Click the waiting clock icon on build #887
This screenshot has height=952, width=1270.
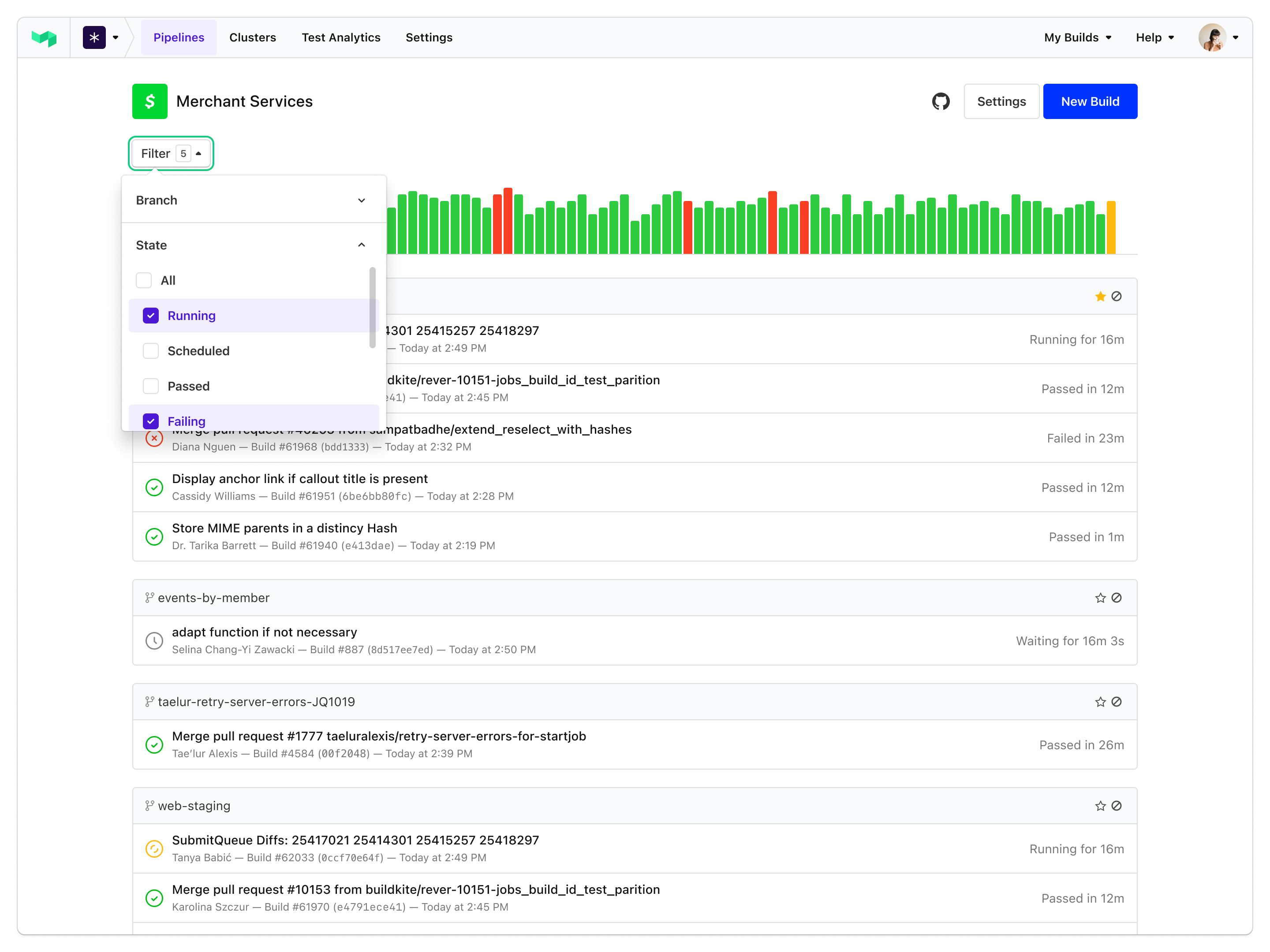[154, 641]
